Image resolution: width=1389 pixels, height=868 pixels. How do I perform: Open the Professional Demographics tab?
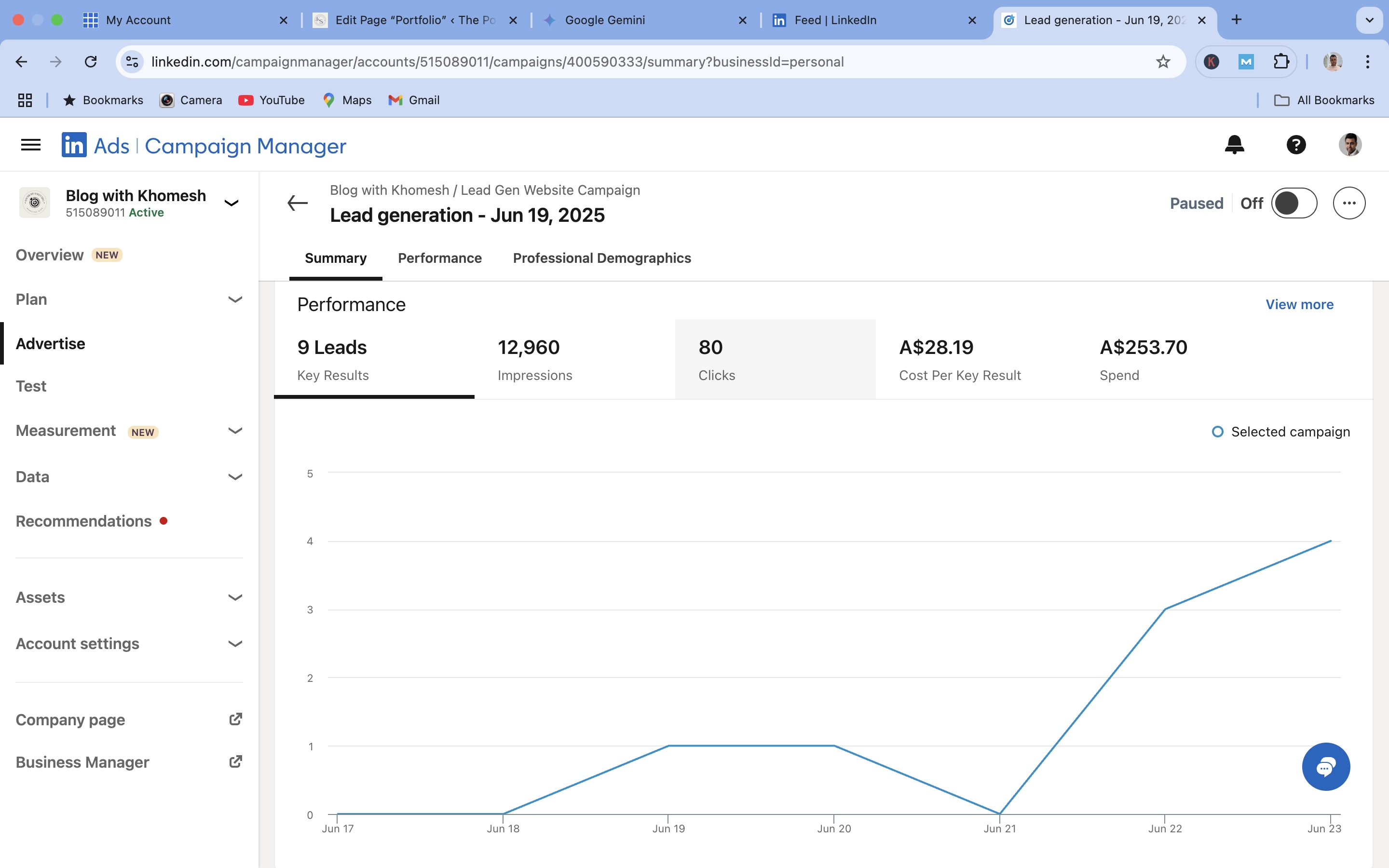(601, 258)
